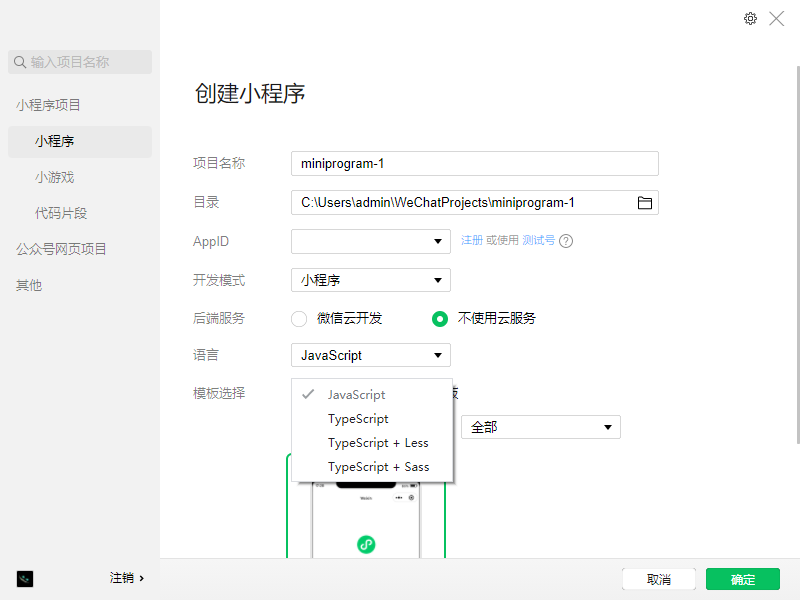Click the 测试号 link
The width and height of the screenshot is (800, 600).
(x=538, y=240)
